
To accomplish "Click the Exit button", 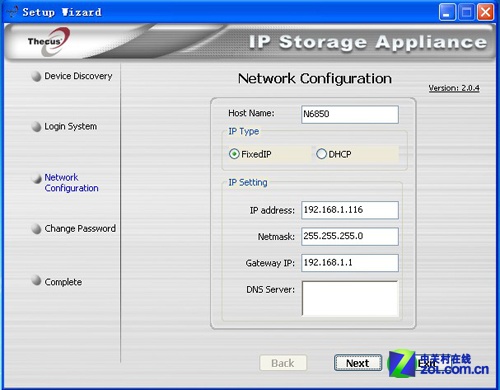I will click(427, 363).
